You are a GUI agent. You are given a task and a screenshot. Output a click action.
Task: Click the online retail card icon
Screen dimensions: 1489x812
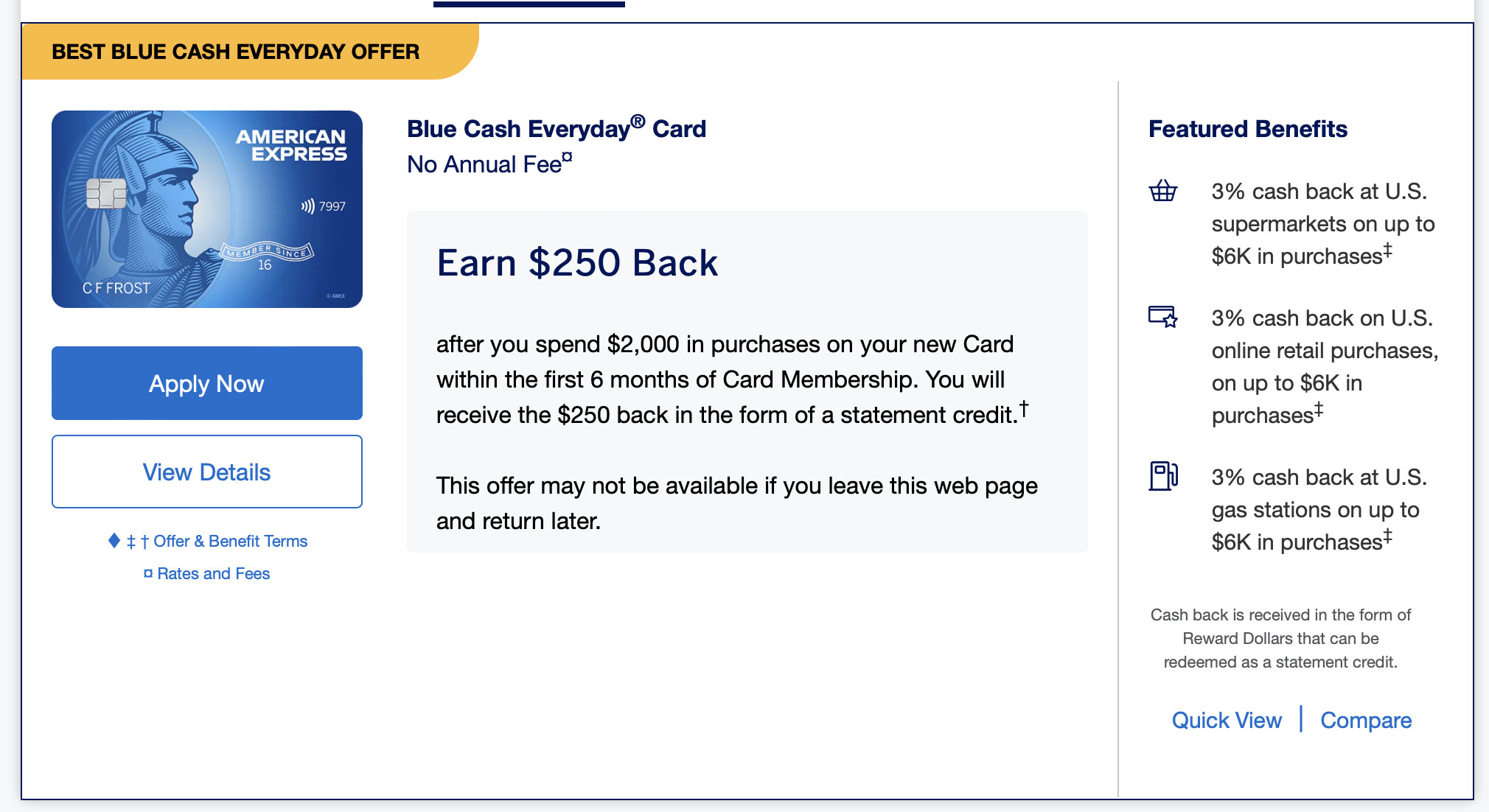coord(1163,317)
